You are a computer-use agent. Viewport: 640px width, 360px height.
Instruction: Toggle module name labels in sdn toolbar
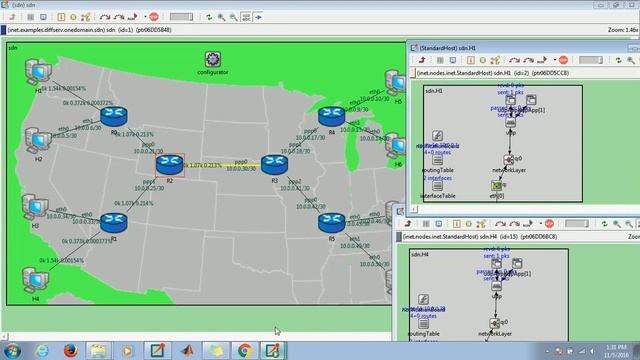tap(246, 17)
